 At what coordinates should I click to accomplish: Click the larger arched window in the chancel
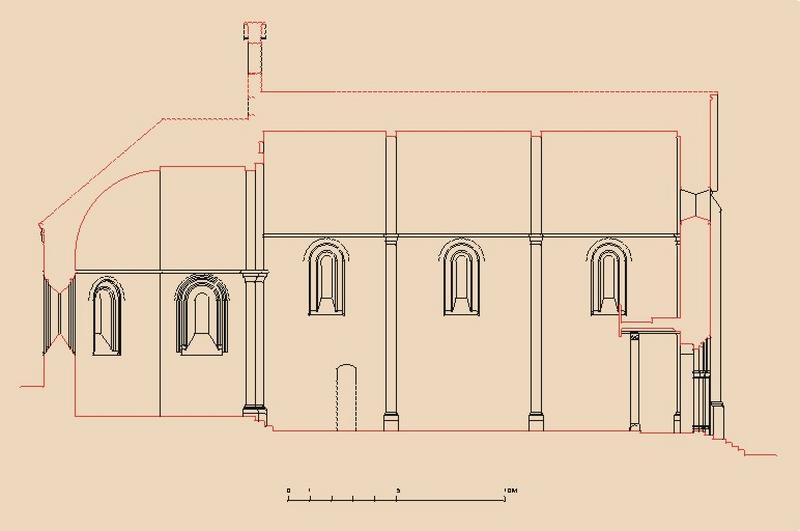pos(203,316)
